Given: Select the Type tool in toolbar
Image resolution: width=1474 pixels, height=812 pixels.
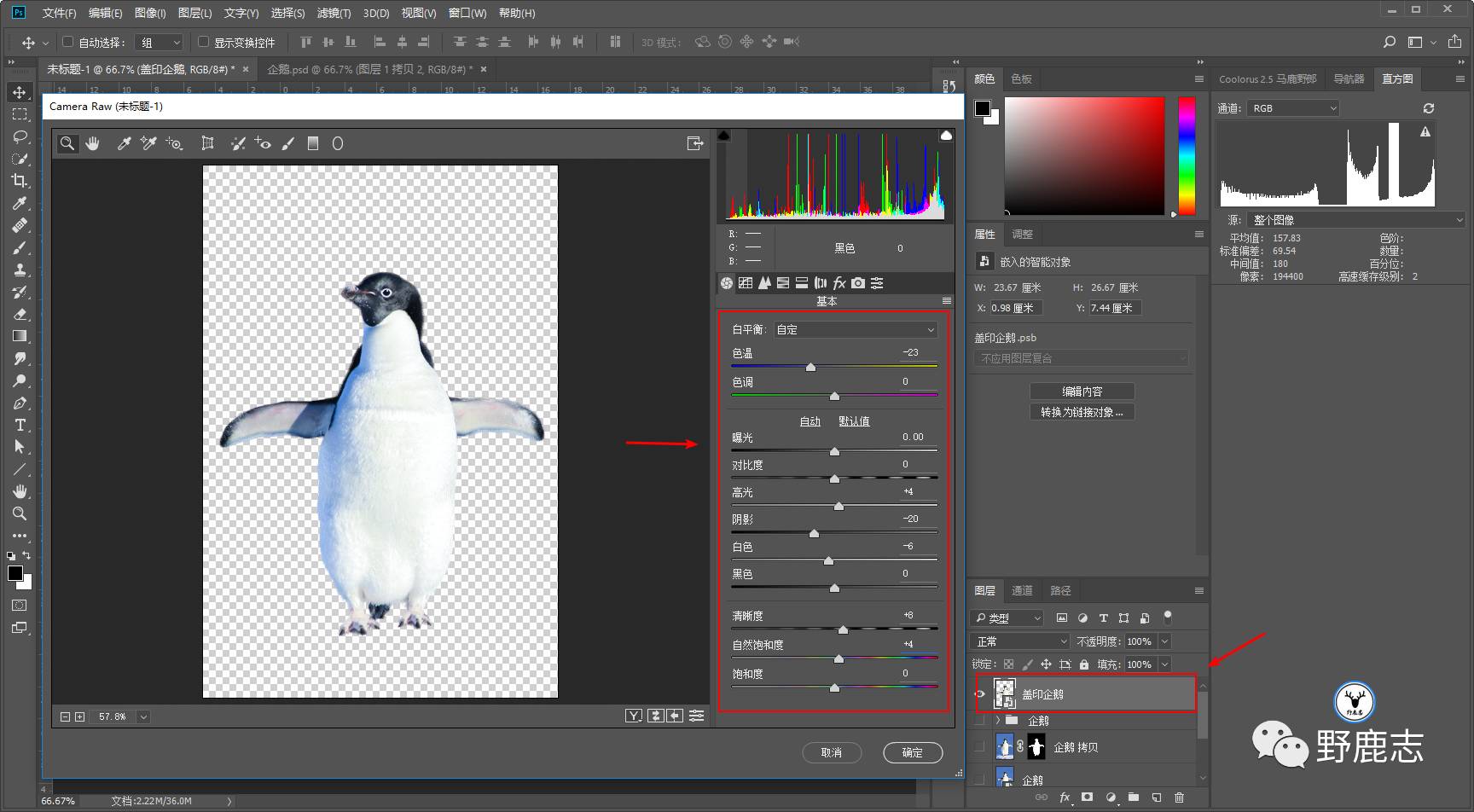Looking at the screenshot, I should [20, 425].
